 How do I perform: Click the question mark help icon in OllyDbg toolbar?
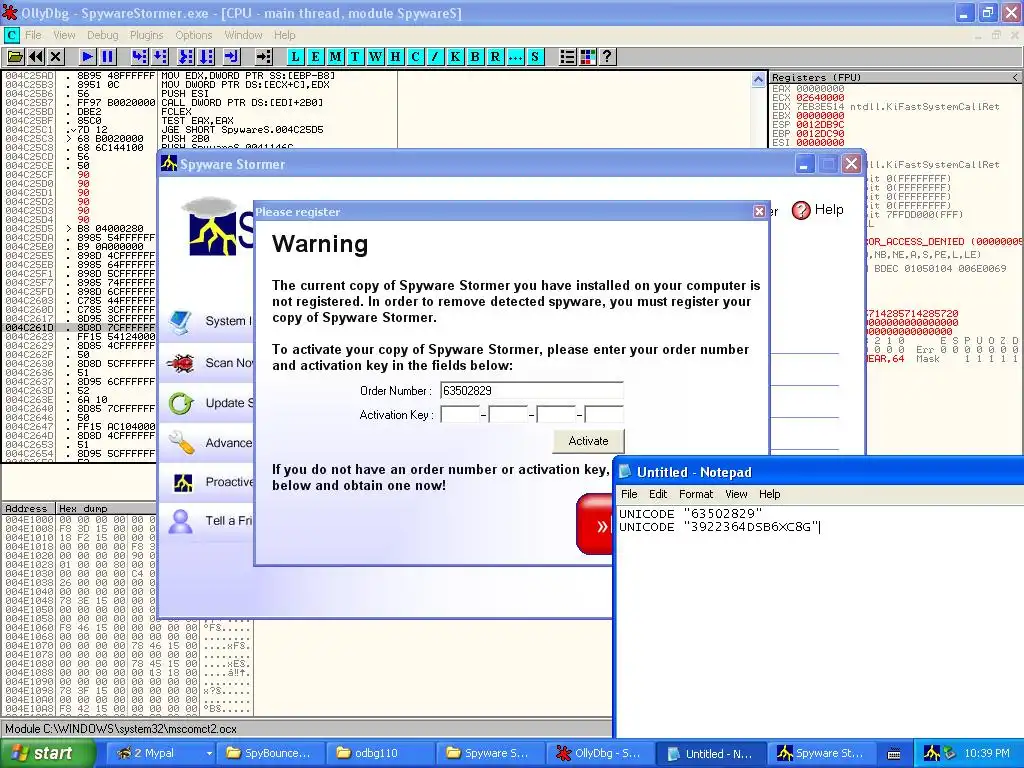coord(607,57)
